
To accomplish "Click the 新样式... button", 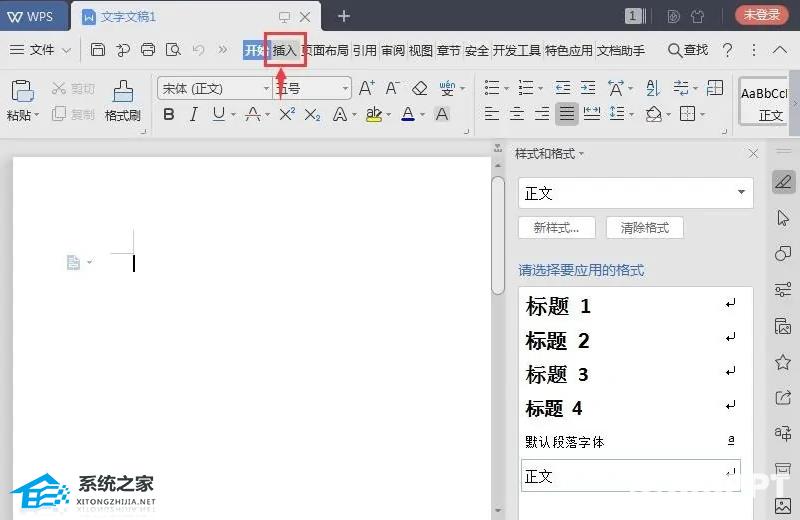I will coord(557,228).
